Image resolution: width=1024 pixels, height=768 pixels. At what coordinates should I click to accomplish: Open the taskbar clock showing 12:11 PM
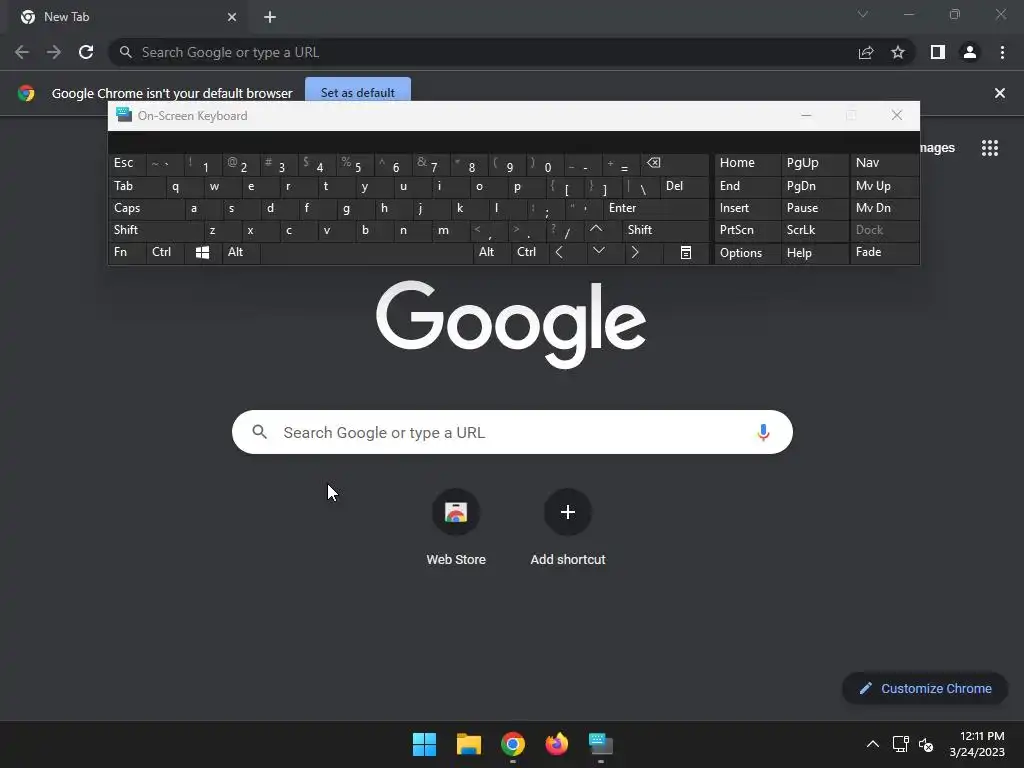pos(977,744)
